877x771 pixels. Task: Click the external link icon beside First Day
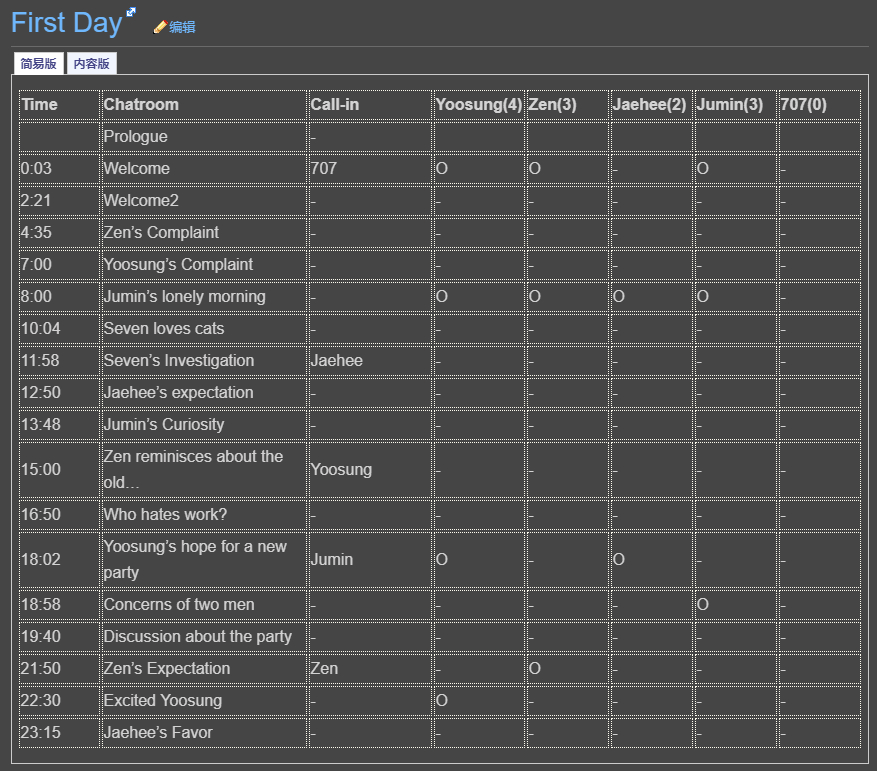click(x=131, y=12)
